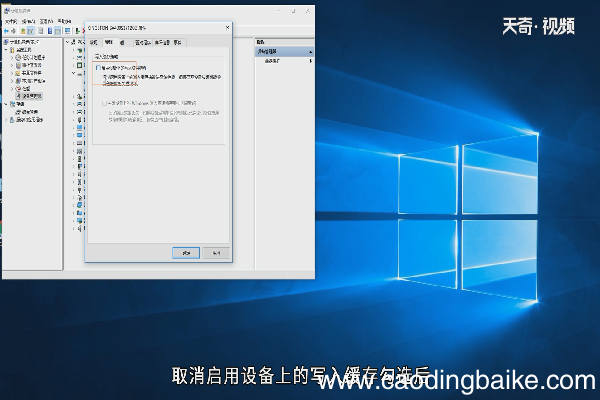Click the blue Back arrow in the toolbar

click(6, 31)
